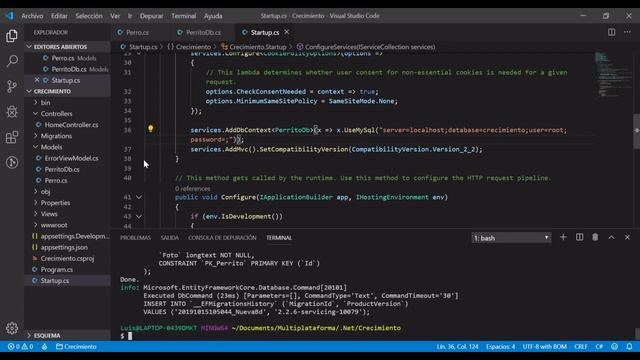Image resolution: width=640 pixels, height=360 pixels.
Task: Switch to the Problemas panel tab
Action: 136,238
